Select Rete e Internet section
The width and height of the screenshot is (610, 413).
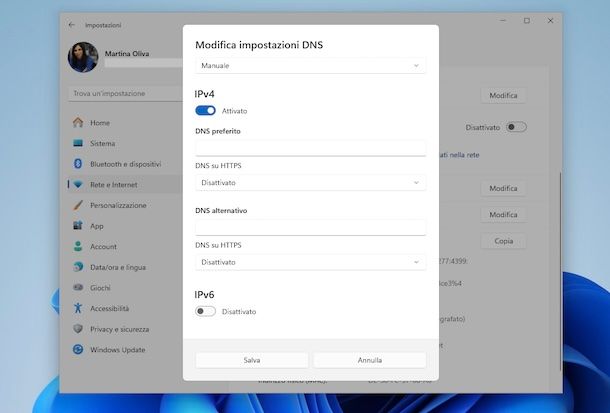[x=124, y=184]
